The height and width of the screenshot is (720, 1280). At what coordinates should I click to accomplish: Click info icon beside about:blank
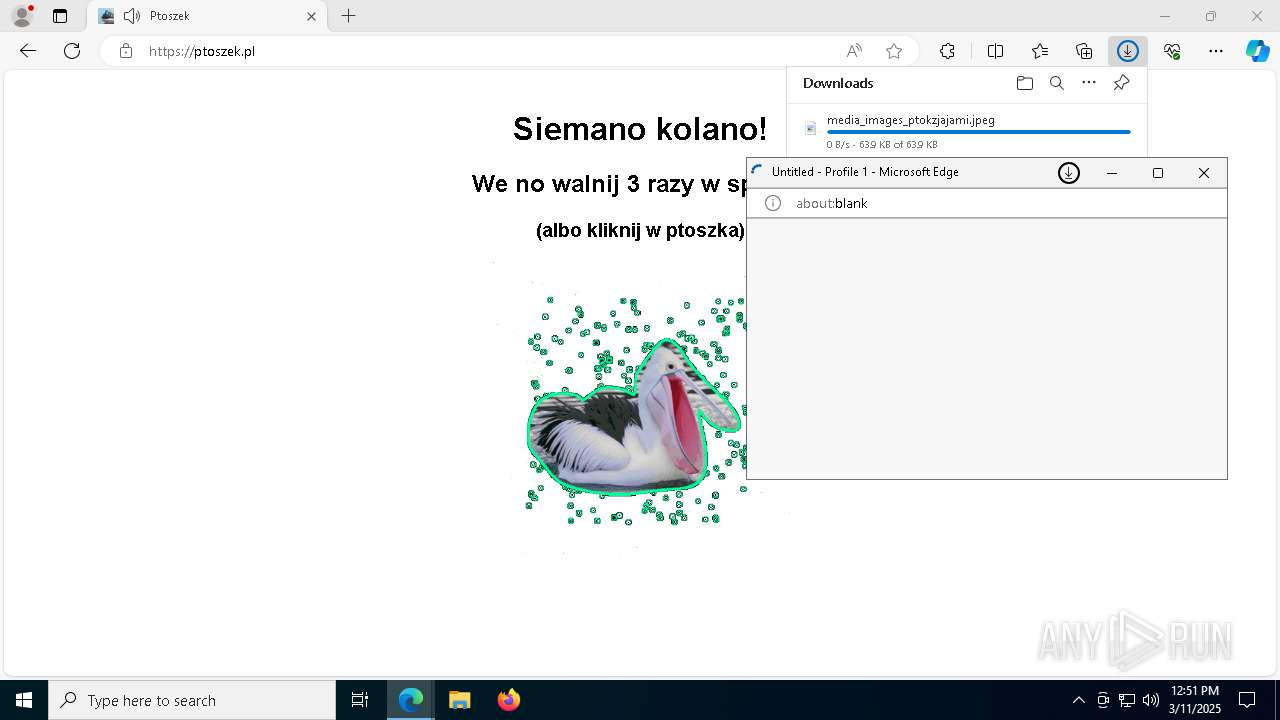(772, 203)
